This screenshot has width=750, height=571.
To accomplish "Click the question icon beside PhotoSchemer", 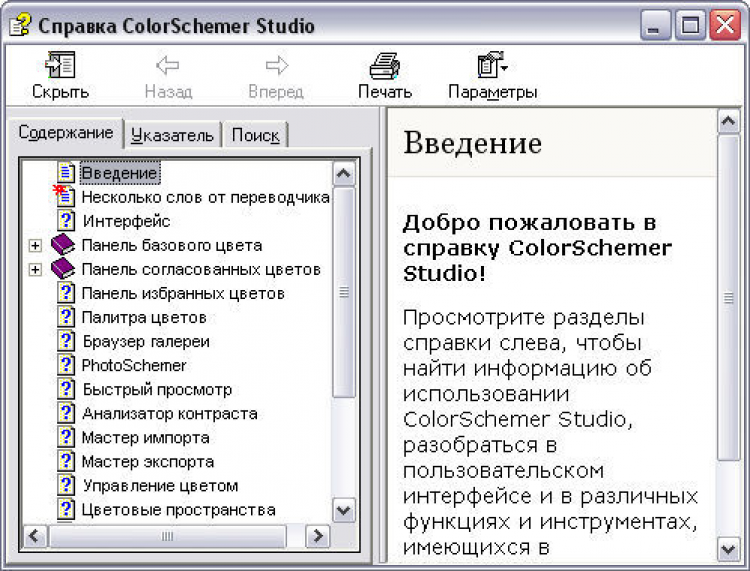I will [x=66, y=364].
